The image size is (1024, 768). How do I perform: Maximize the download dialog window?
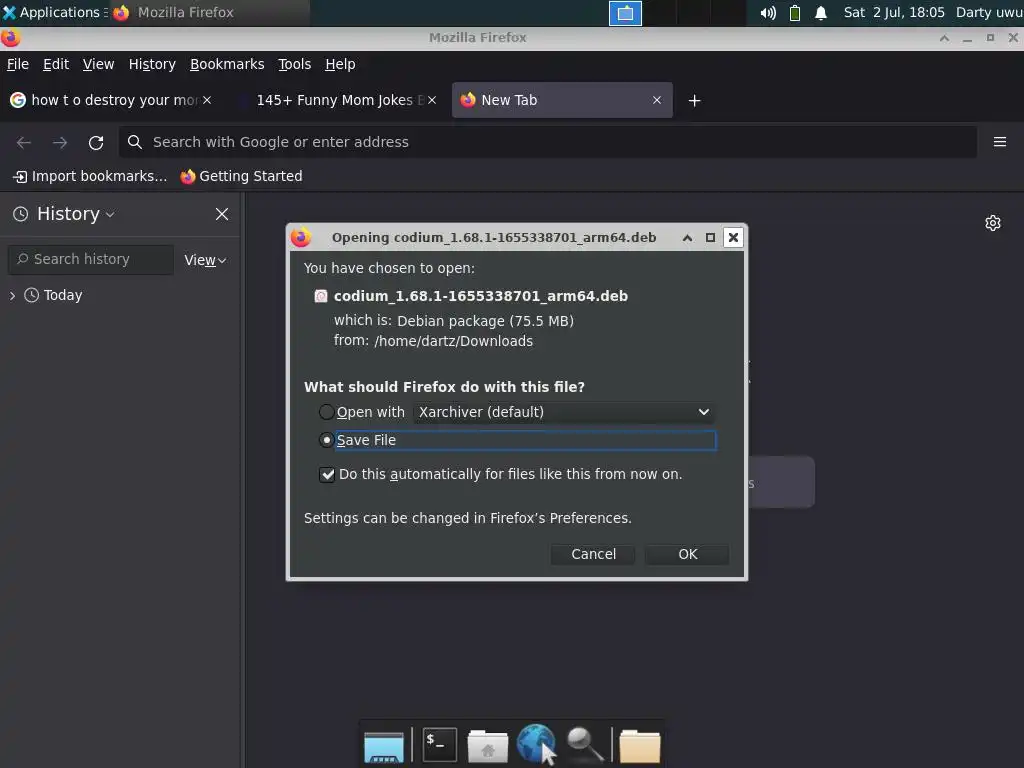pyautogui.click(x=711, y=238)
